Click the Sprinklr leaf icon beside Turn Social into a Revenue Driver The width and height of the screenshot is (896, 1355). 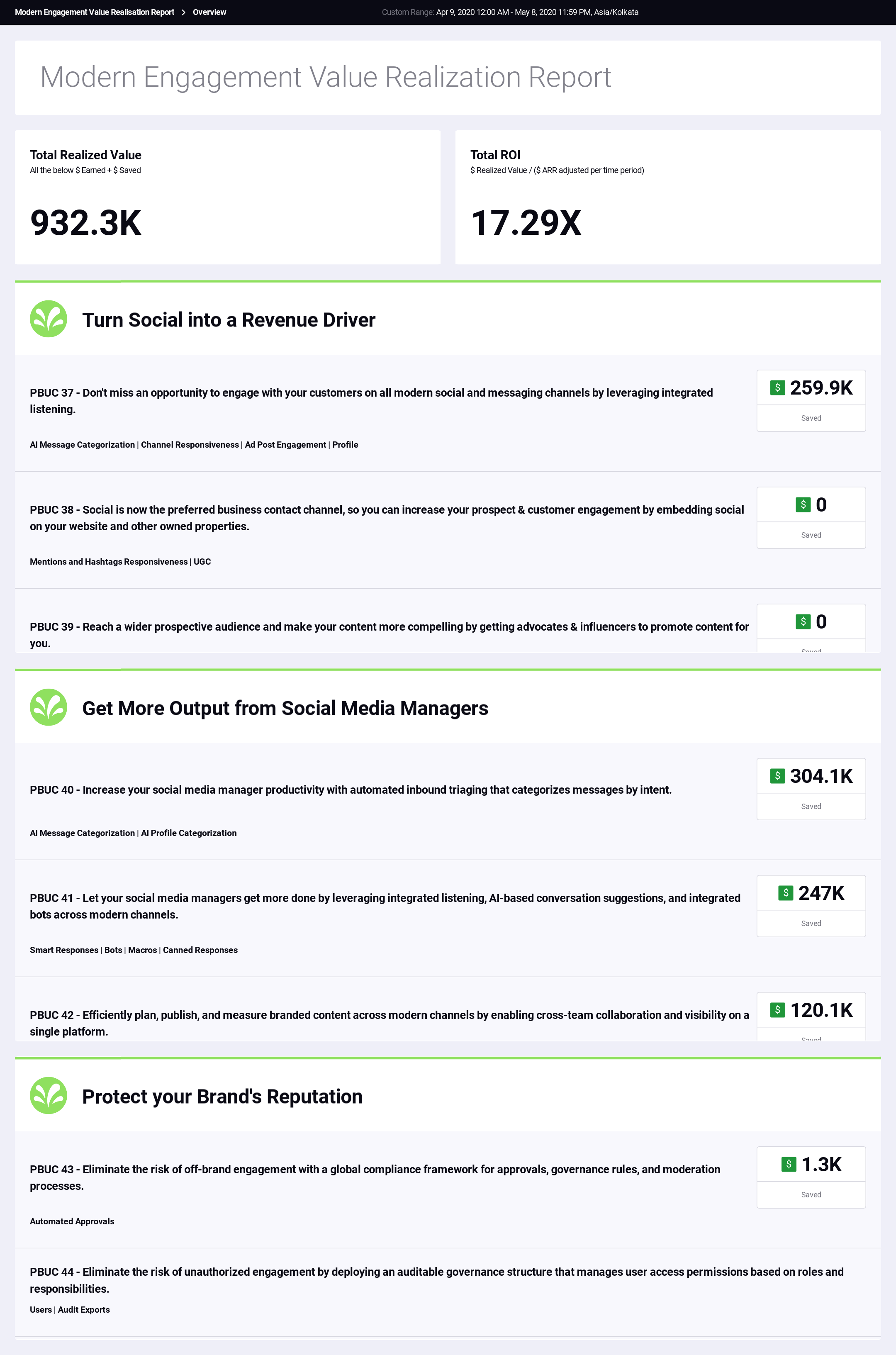[x=49, y=319]
